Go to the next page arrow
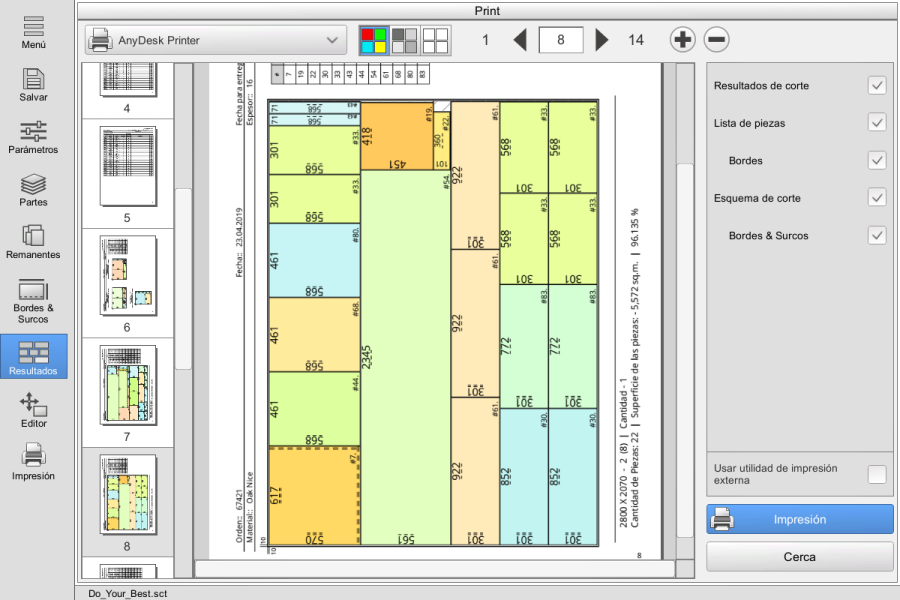The width and height of the screenshot is (900, 600). pos(602,40)
